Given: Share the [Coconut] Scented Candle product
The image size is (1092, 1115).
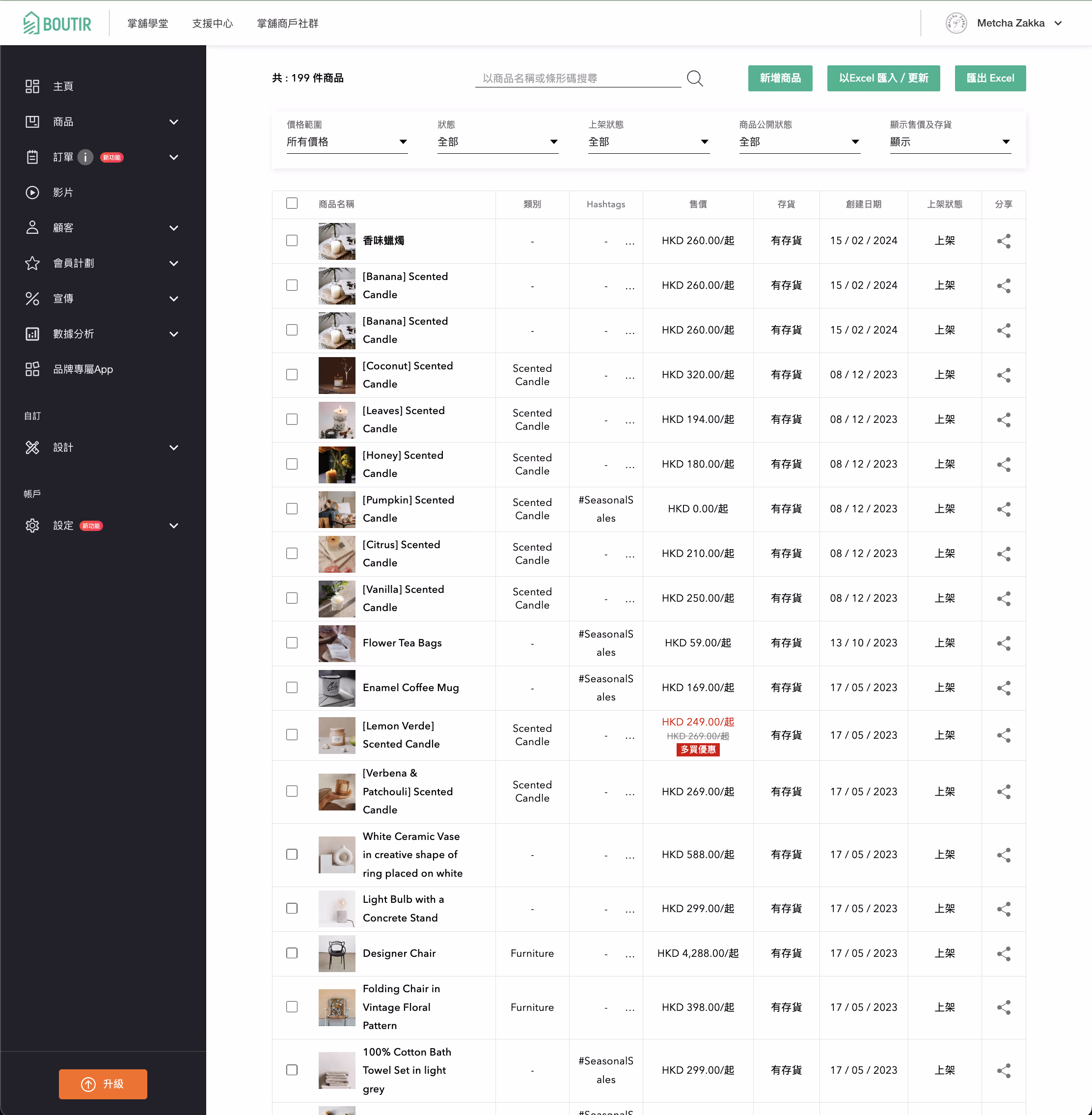Looking at the screenshot, I should (x=1003, y=375).
